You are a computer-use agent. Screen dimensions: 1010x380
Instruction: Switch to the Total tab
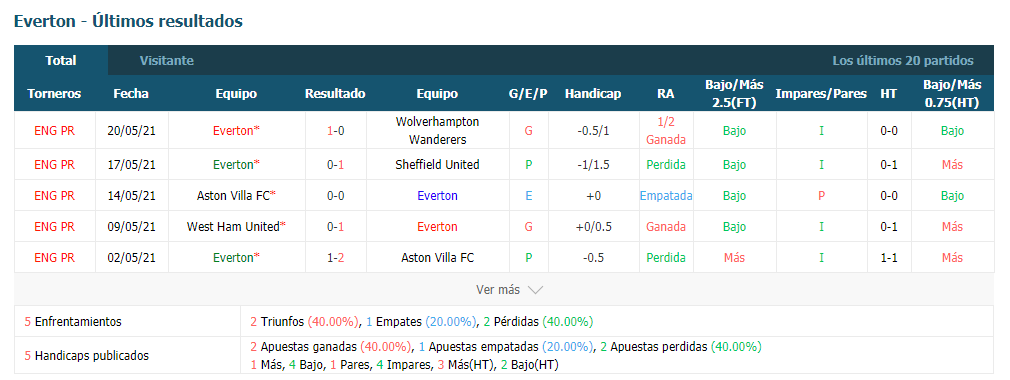click(61, 61)
